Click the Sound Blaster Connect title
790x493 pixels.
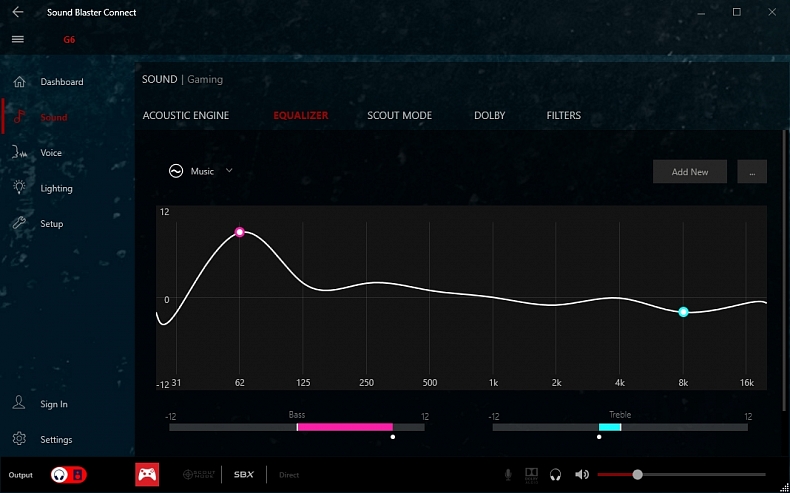click(x=91, y=13)
